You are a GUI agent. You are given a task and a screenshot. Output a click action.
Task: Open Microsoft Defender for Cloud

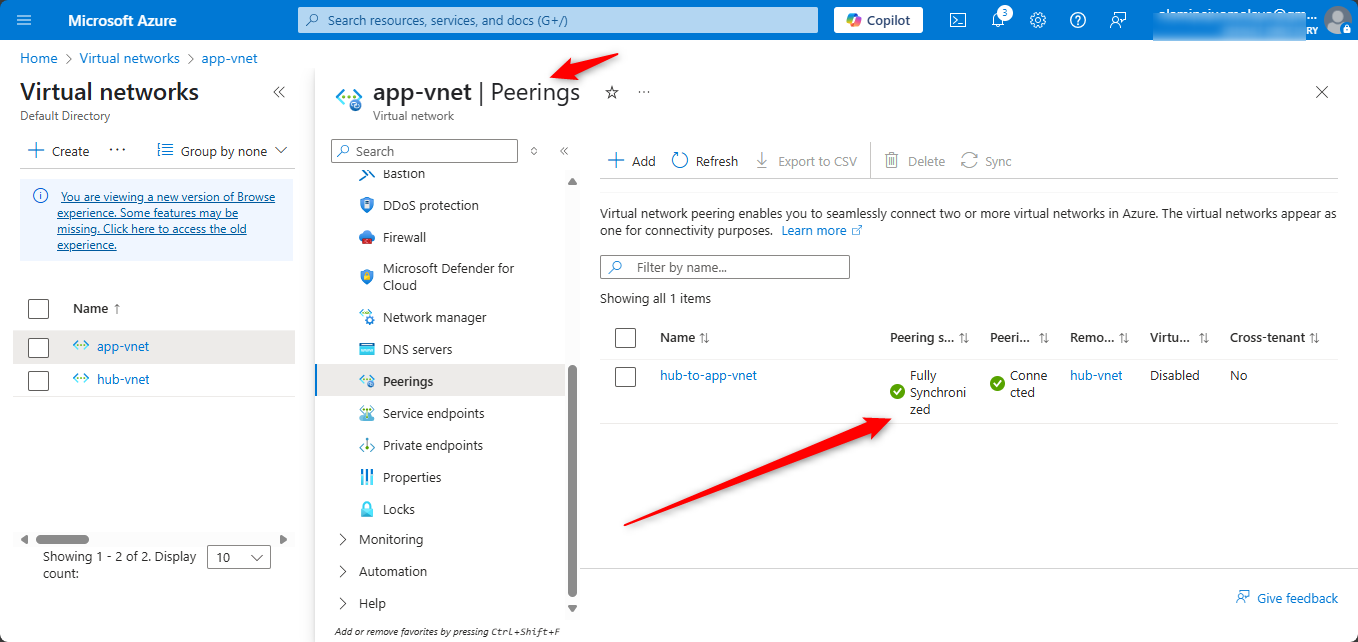click(448, 277)
